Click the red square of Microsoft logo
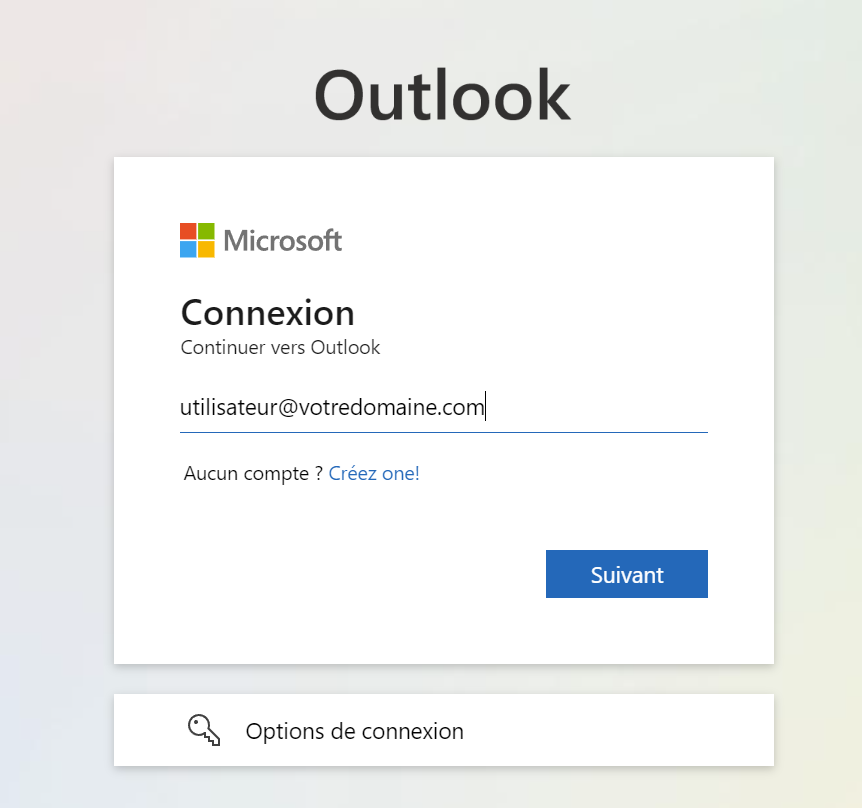 [x=188, y=231]
